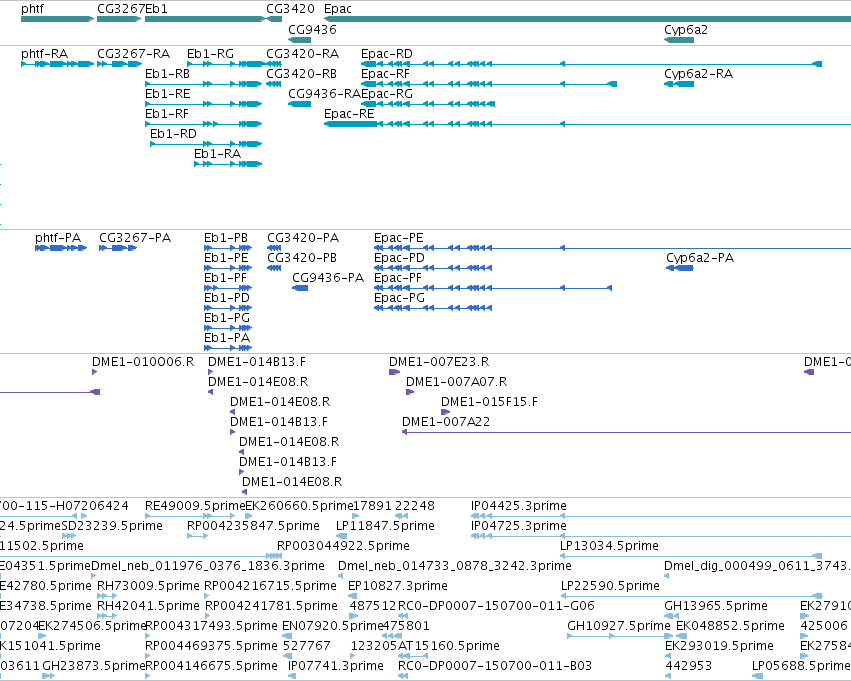Click the DME1-007A07.R feature label

(456, 382)
